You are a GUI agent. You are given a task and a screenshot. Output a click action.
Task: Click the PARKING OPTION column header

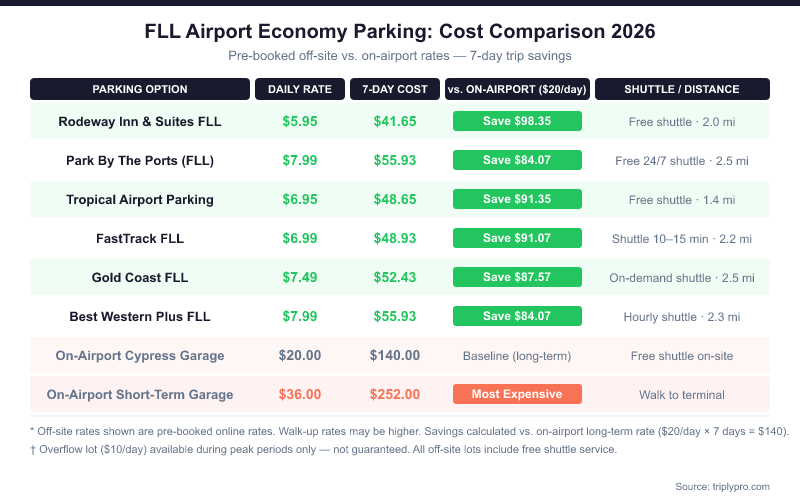pos(140,89)
